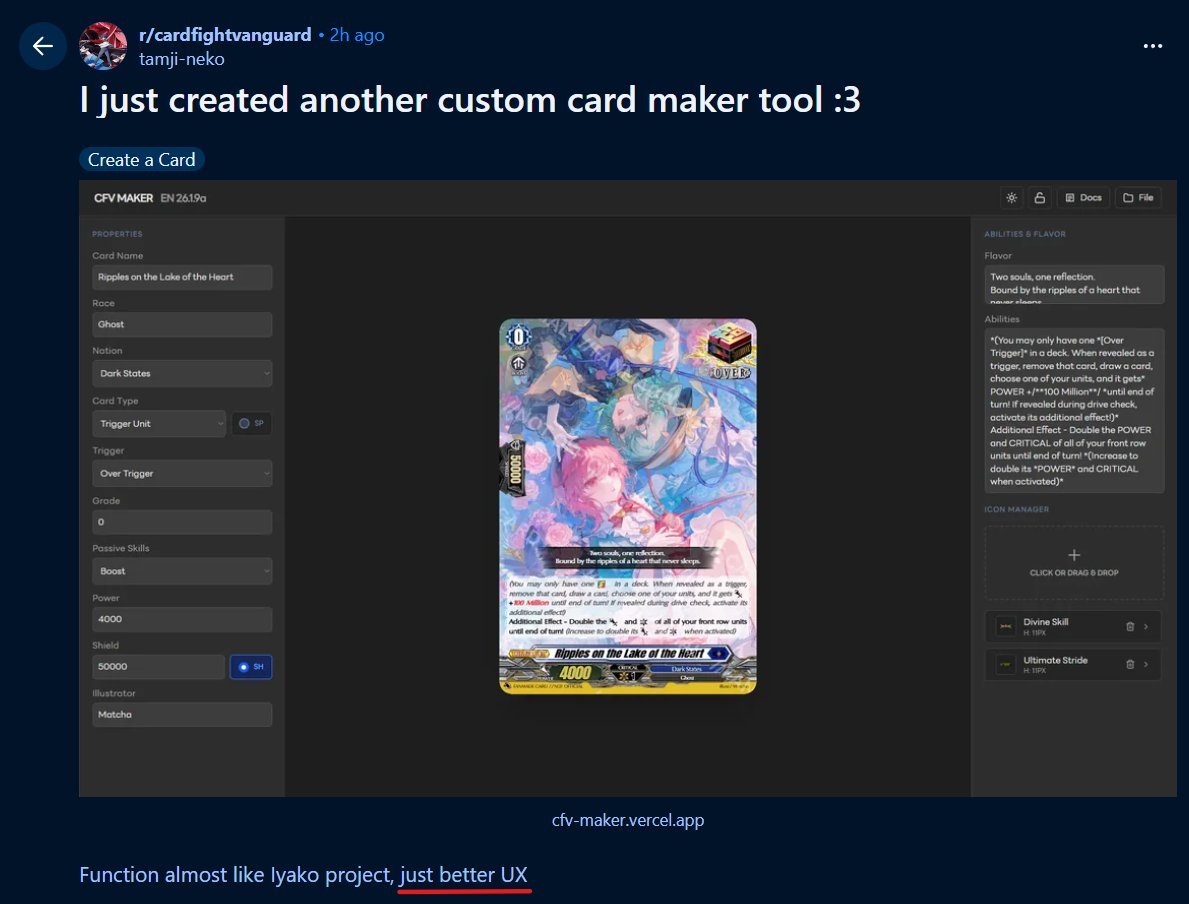This screenshot has height=904, width=1189.
Task: Open the subreddit avatar of r/cardfightvanguard
Action: (x=103, y=46)
